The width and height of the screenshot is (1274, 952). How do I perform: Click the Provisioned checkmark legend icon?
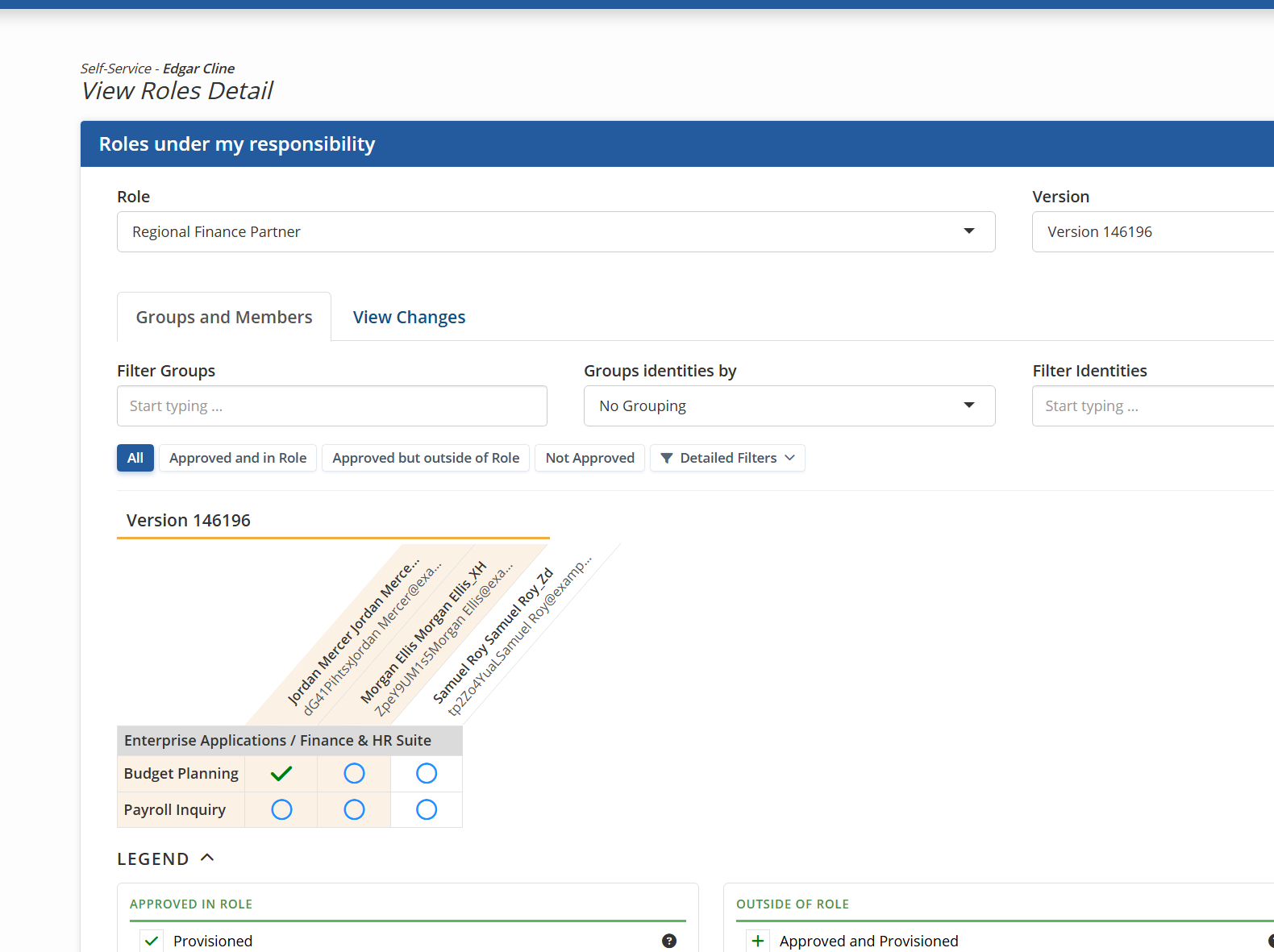pos(152,941)
